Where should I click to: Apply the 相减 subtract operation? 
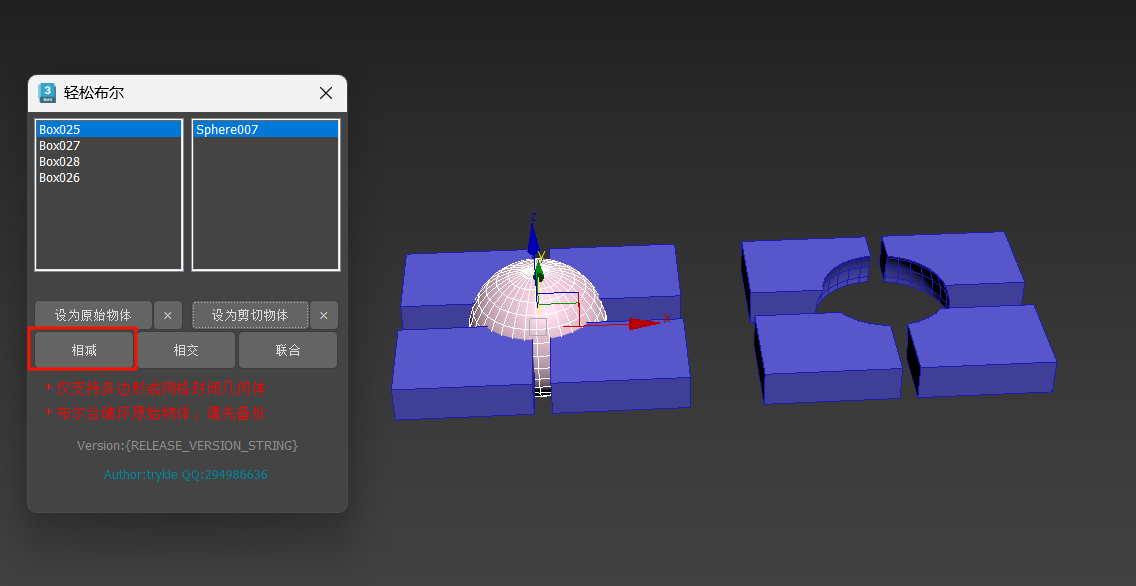[x=84, y=350]
